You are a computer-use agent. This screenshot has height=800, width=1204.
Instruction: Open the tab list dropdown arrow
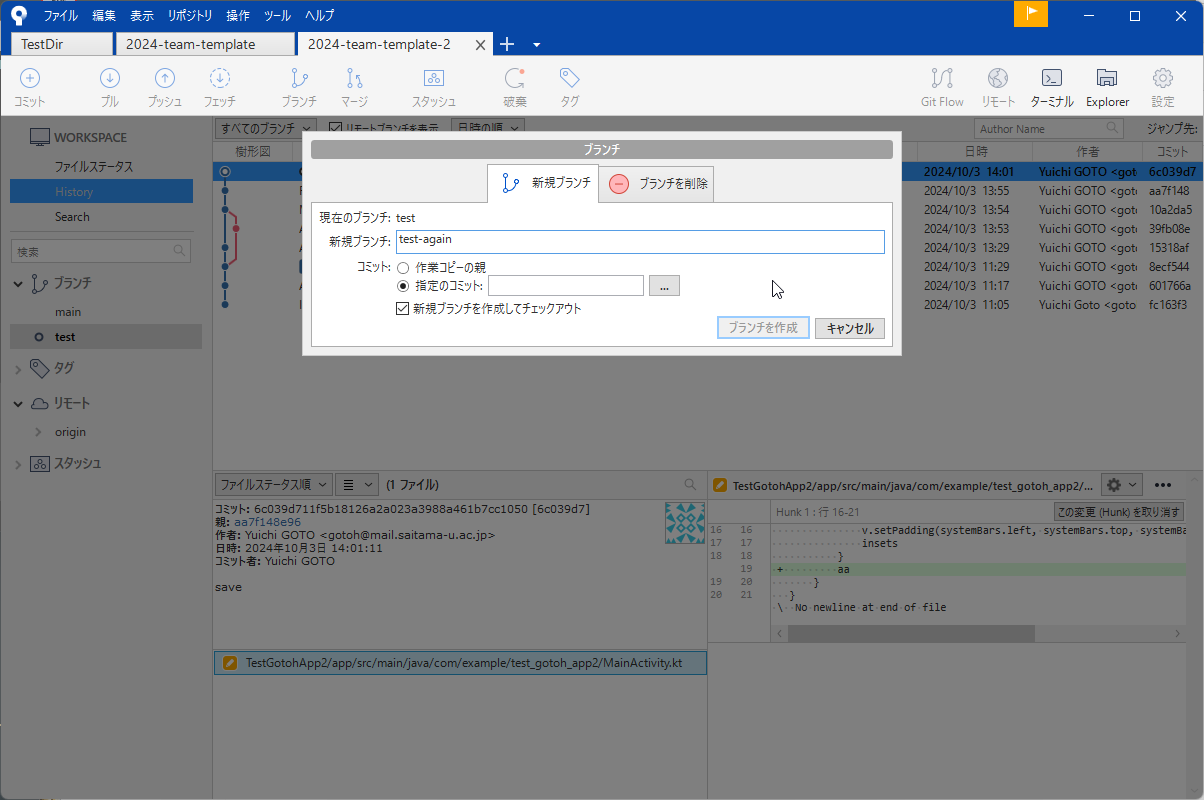537,45
